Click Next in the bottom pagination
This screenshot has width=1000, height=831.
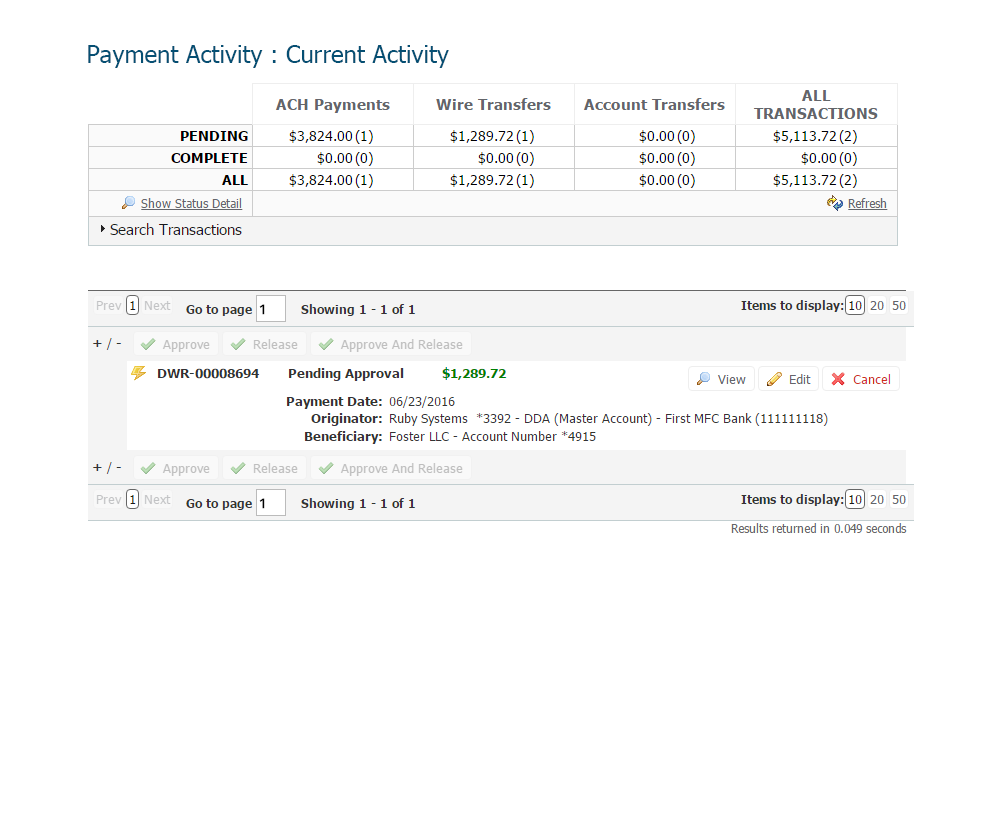click(157, 500)
